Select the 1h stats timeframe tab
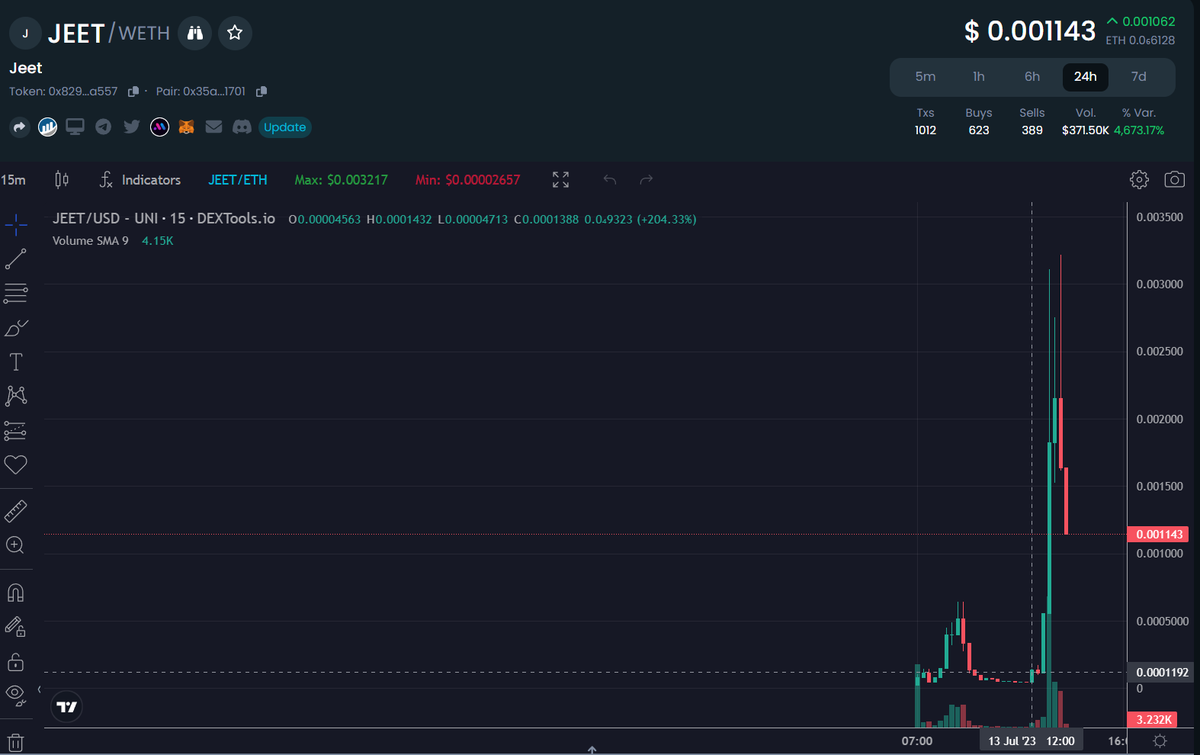Image resolution: width=1200 pixels, height=755 pixels. pos(979,77)
